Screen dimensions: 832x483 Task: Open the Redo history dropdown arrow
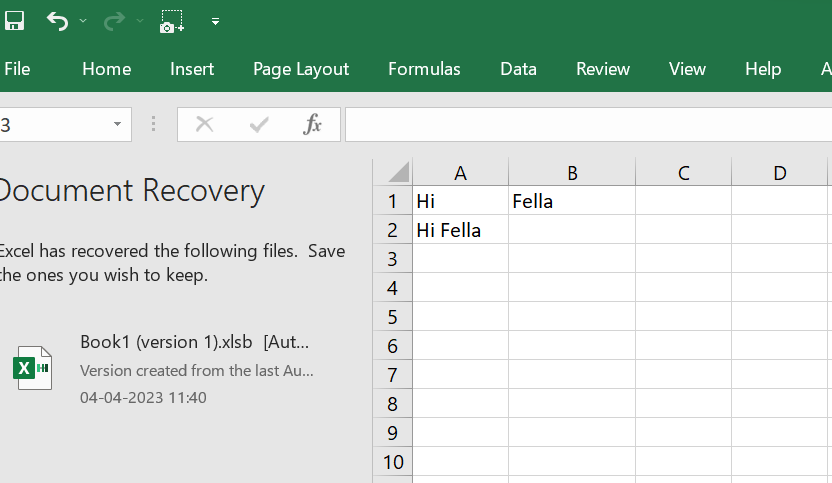(140, 21)
